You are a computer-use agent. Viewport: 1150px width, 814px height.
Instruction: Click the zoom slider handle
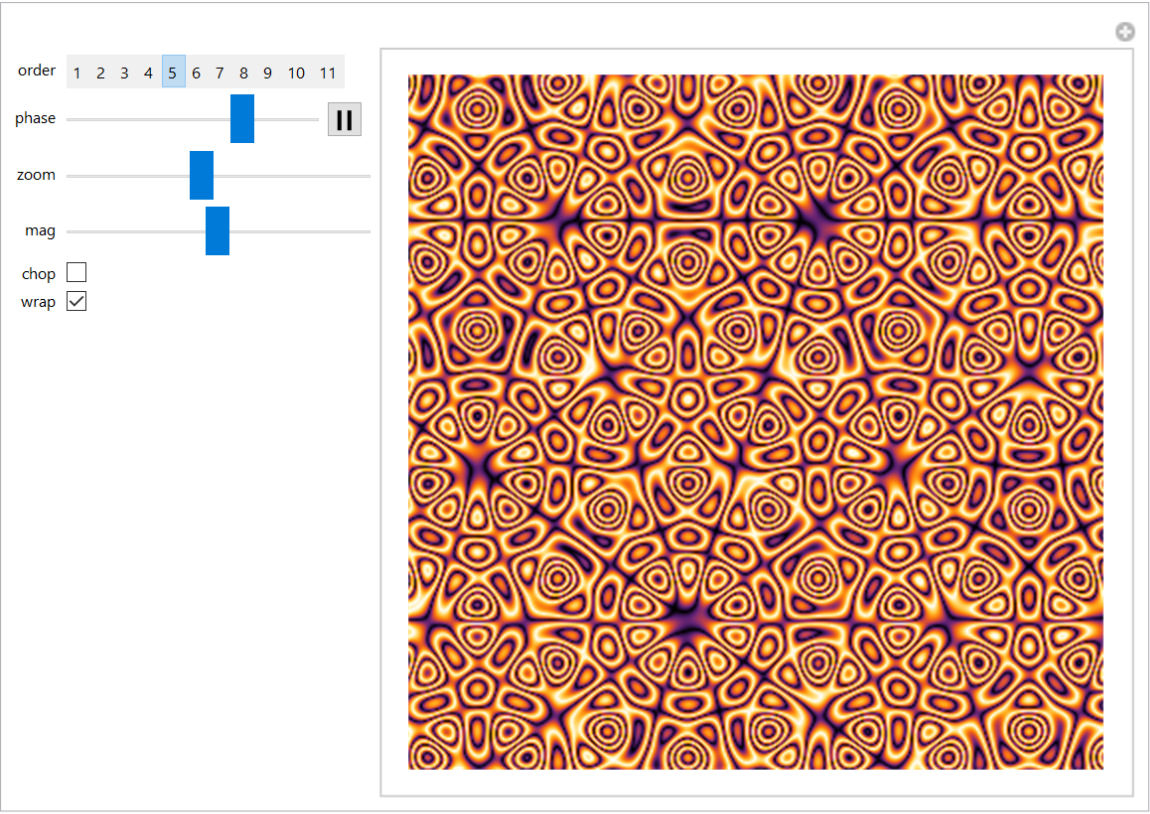202,176
